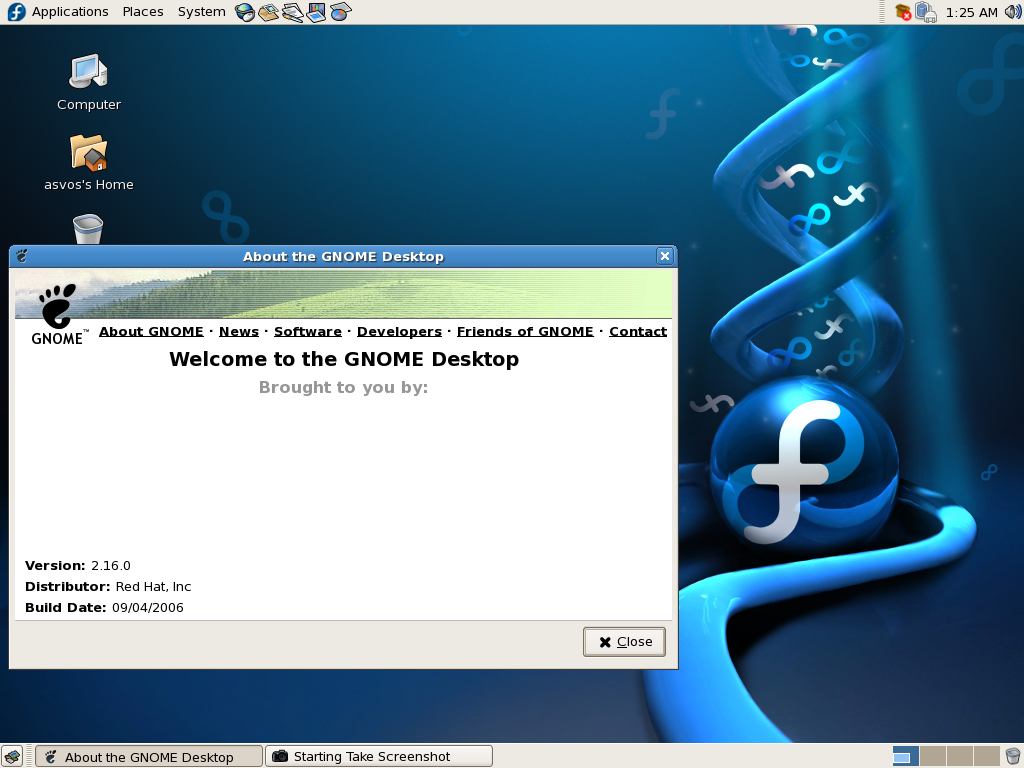Launch the presentation app panel icon
This screenshot has height=768, width=1024.
pos(316,12)
